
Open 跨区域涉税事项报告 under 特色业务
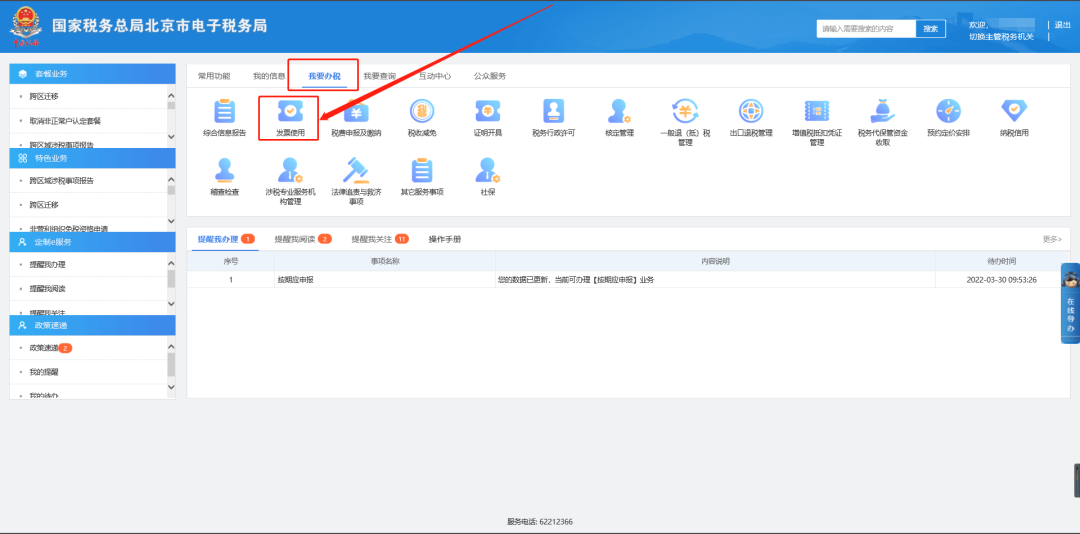(x=61, y=181)
